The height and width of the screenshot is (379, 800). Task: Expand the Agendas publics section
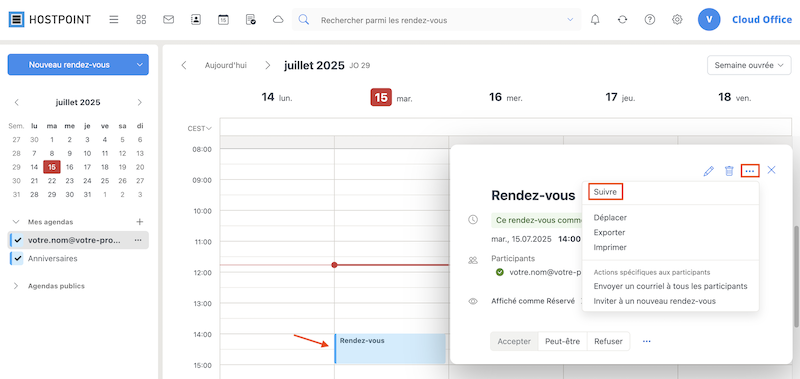16,286
